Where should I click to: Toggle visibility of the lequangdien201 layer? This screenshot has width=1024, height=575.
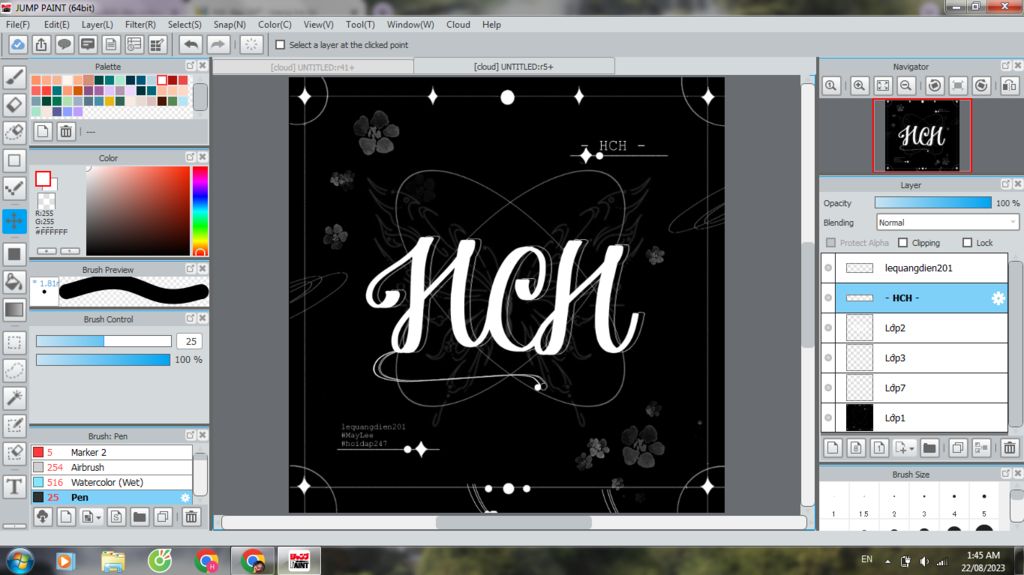coord(828,268)
